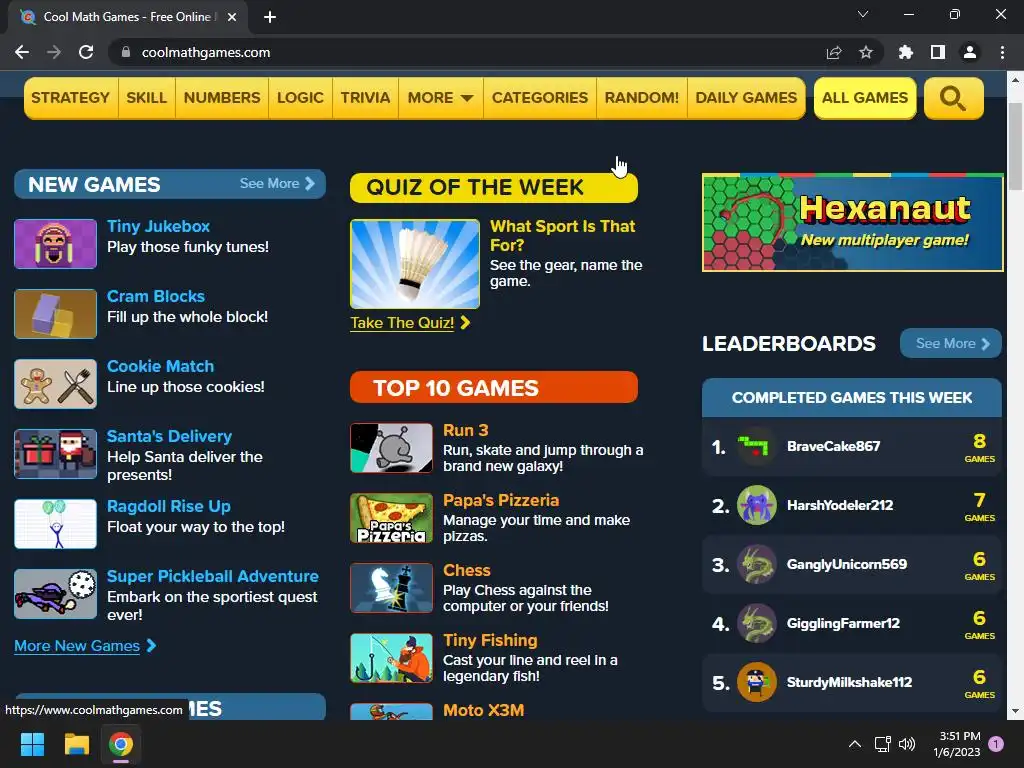Open the Super Pickleball Adventure thumbnail

(x=56, y=593)
